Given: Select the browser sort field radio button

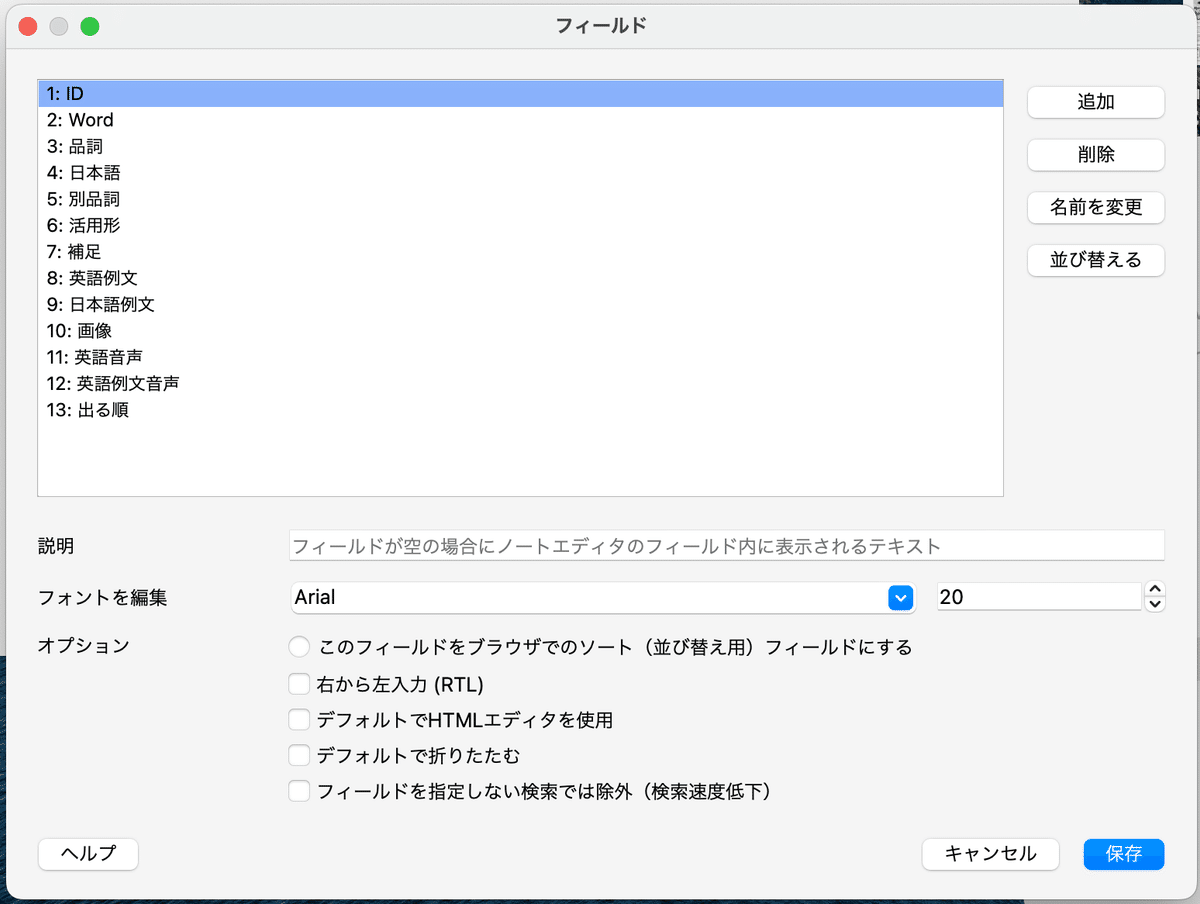Looking at the screenshot, I should pos(299,647).
